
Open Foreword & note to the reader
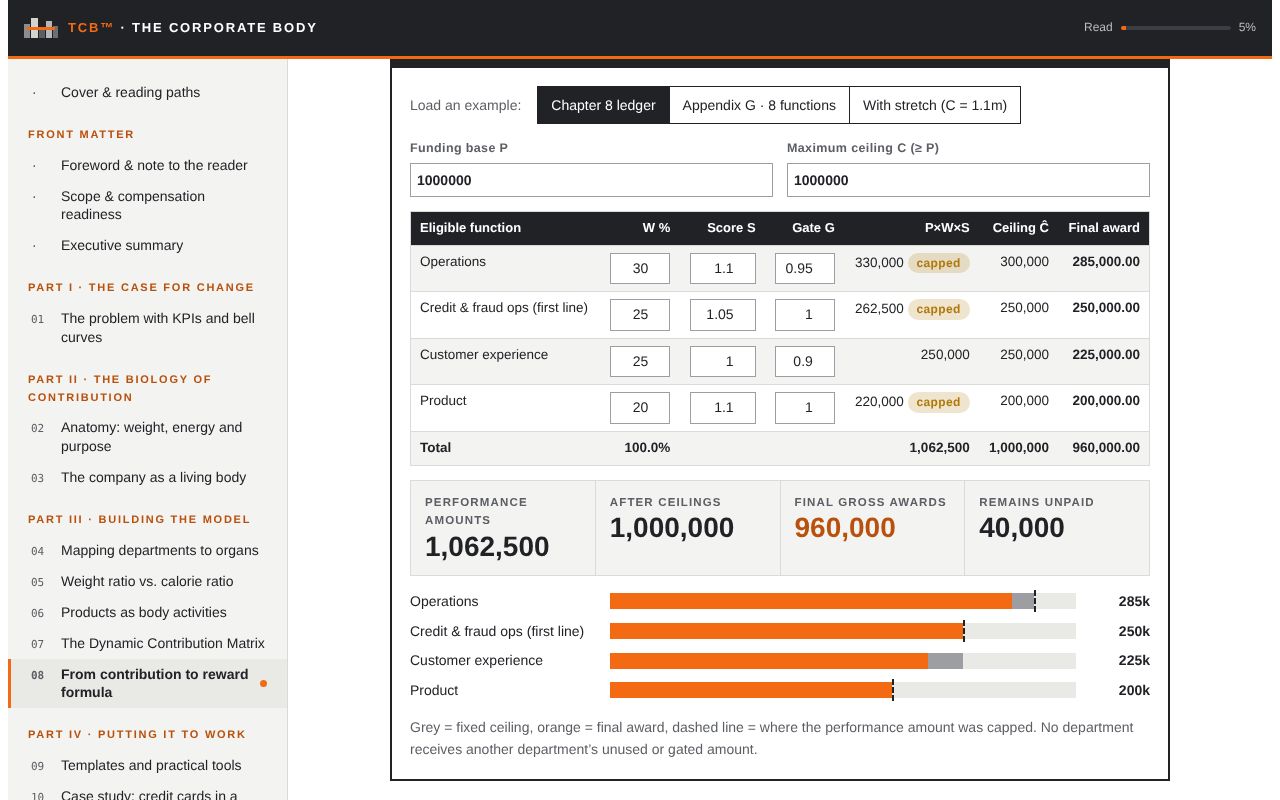pos(147,165)
